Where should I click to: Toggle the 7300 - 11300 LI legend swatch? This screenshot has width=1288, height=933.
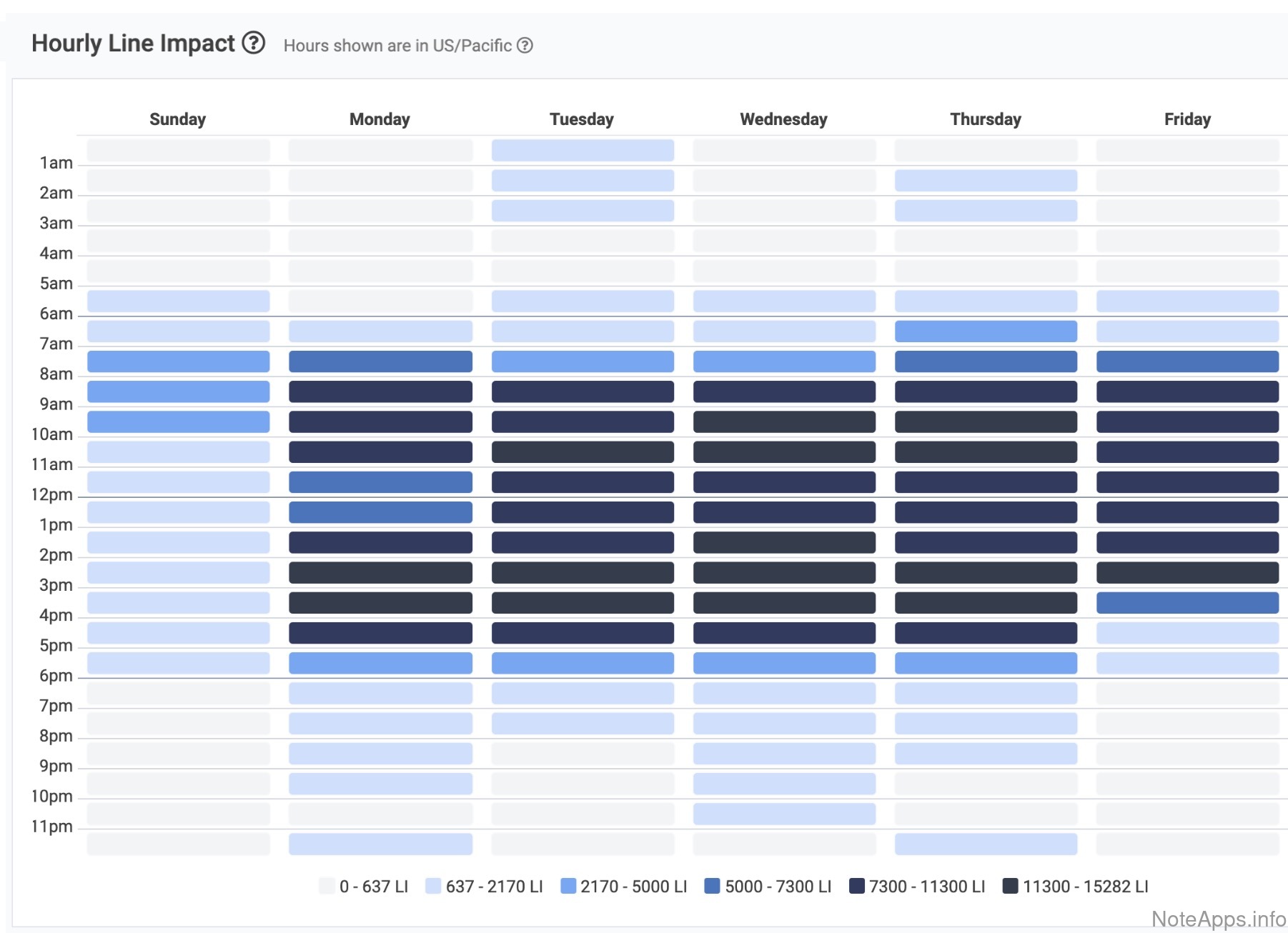click(856, 886)
